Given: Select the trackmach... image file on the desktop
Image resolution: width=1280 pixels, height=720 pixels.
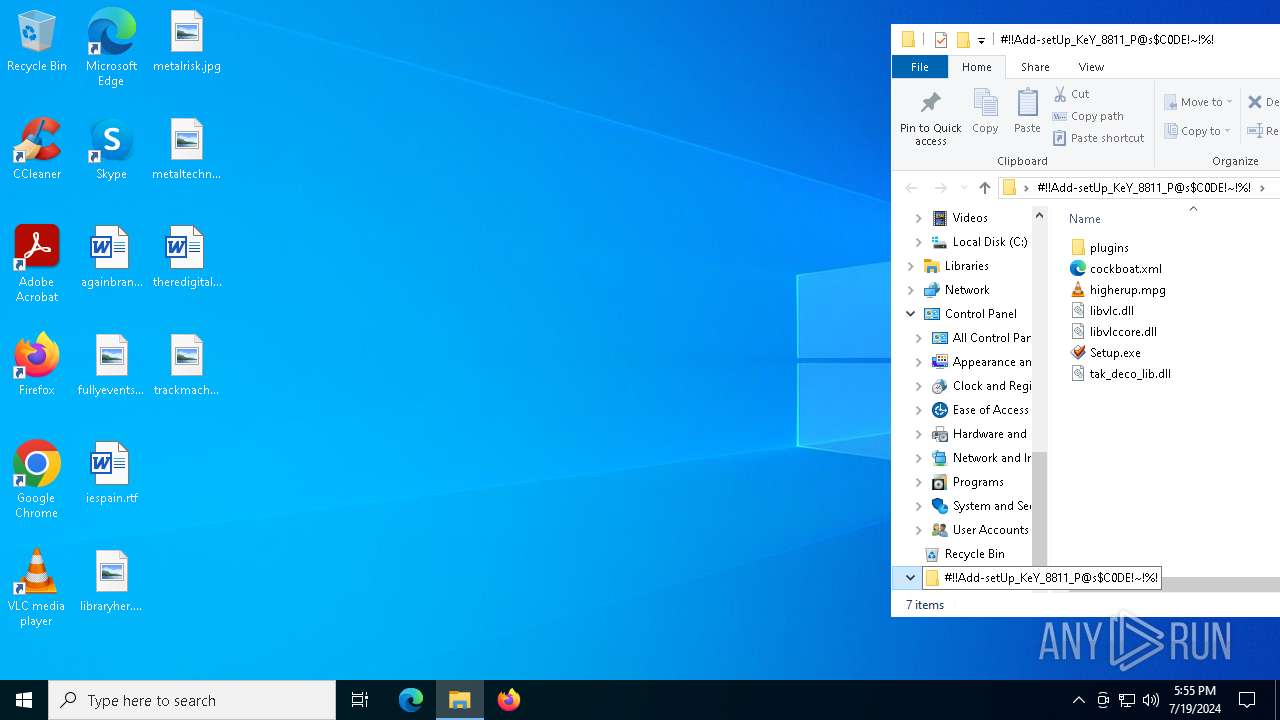Looking at the screenshot, I should [186, 366].
